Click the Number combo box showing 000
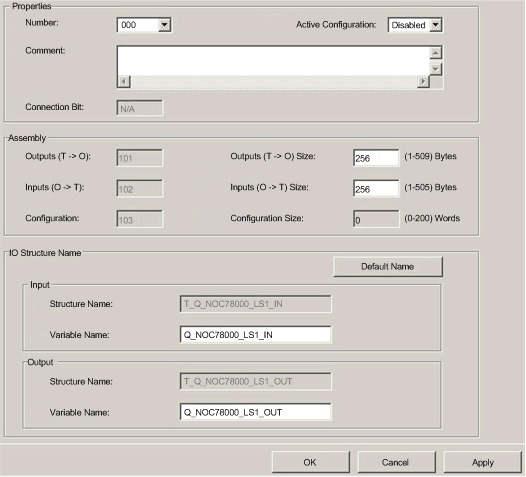The height and width of the screenshot is (477, 526). pos(144,25)
